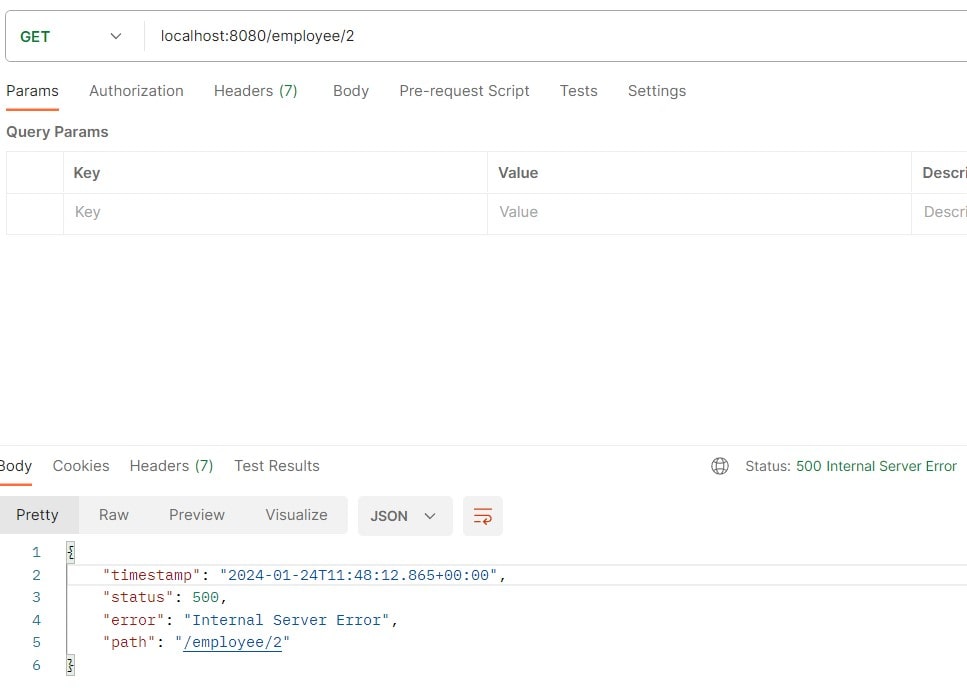Click line number 6 in response

[x=36, y=665]
